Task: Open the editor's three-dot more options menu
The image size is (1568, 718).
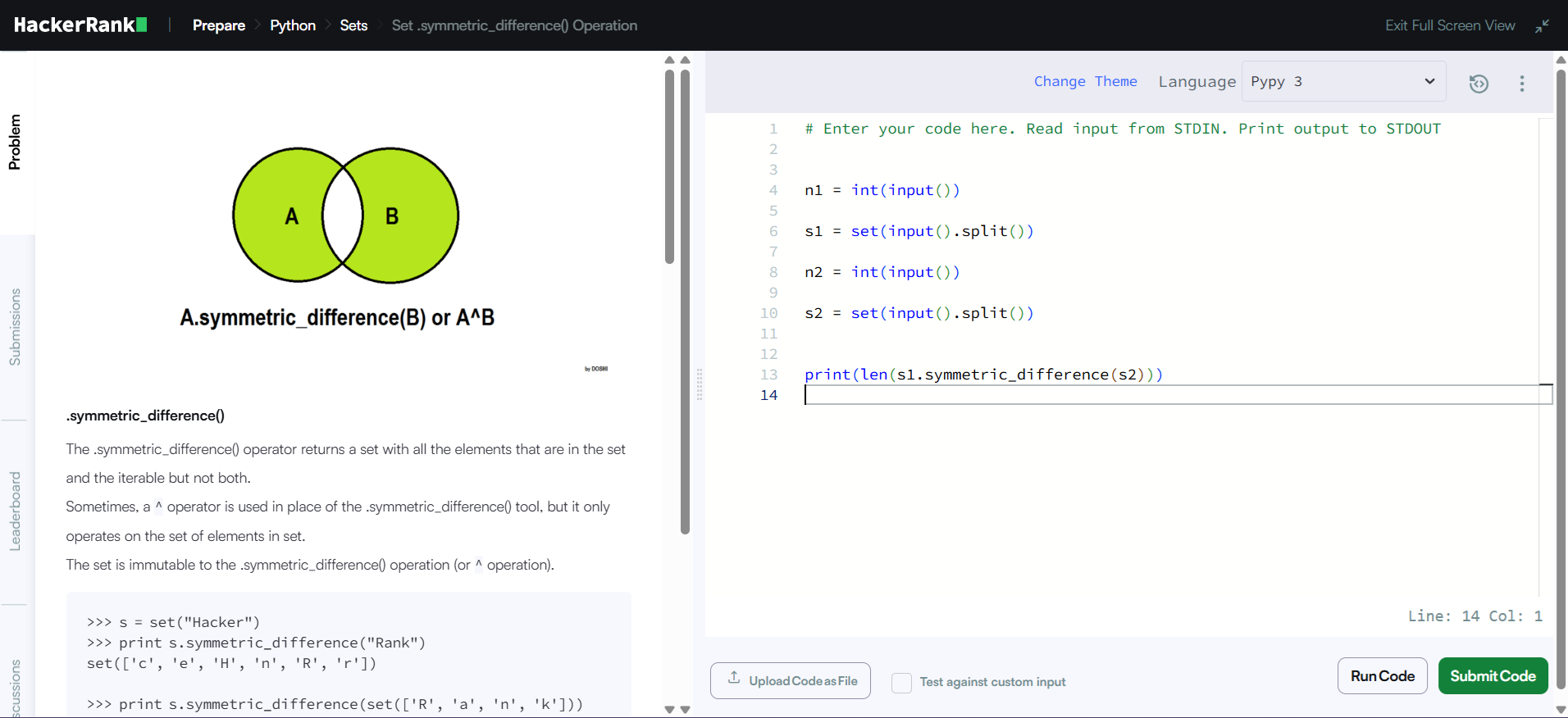Action: click(x=1522, y=83)
